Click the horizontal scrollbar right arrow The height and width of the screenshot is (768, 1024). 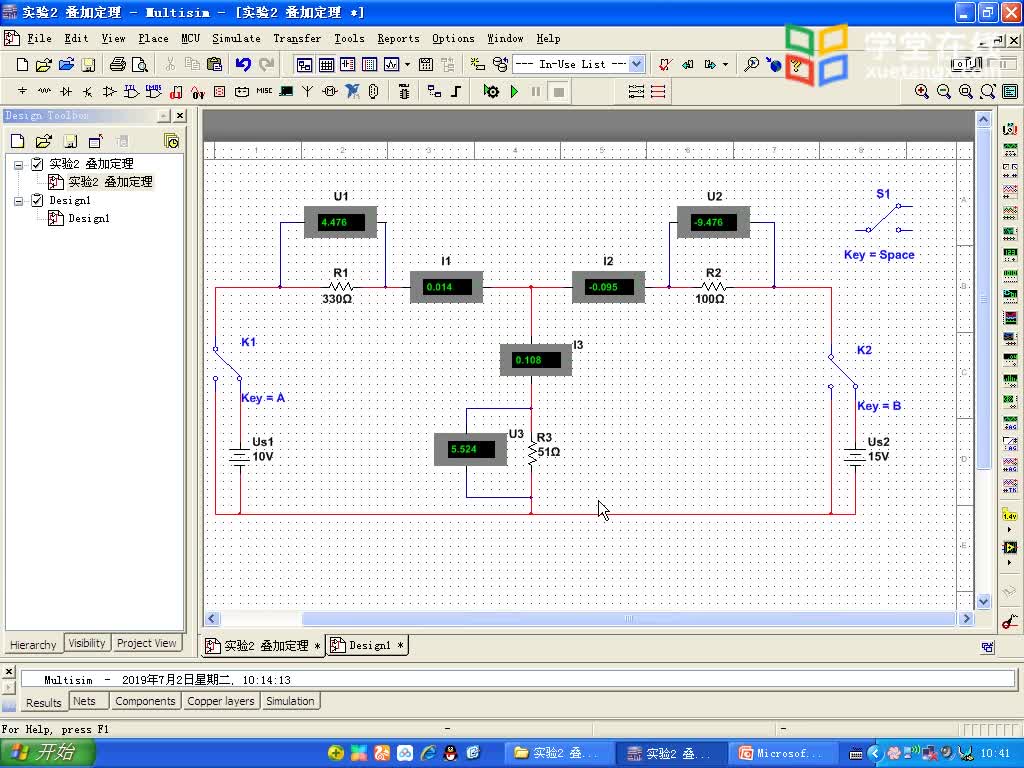tap(967, 618)
